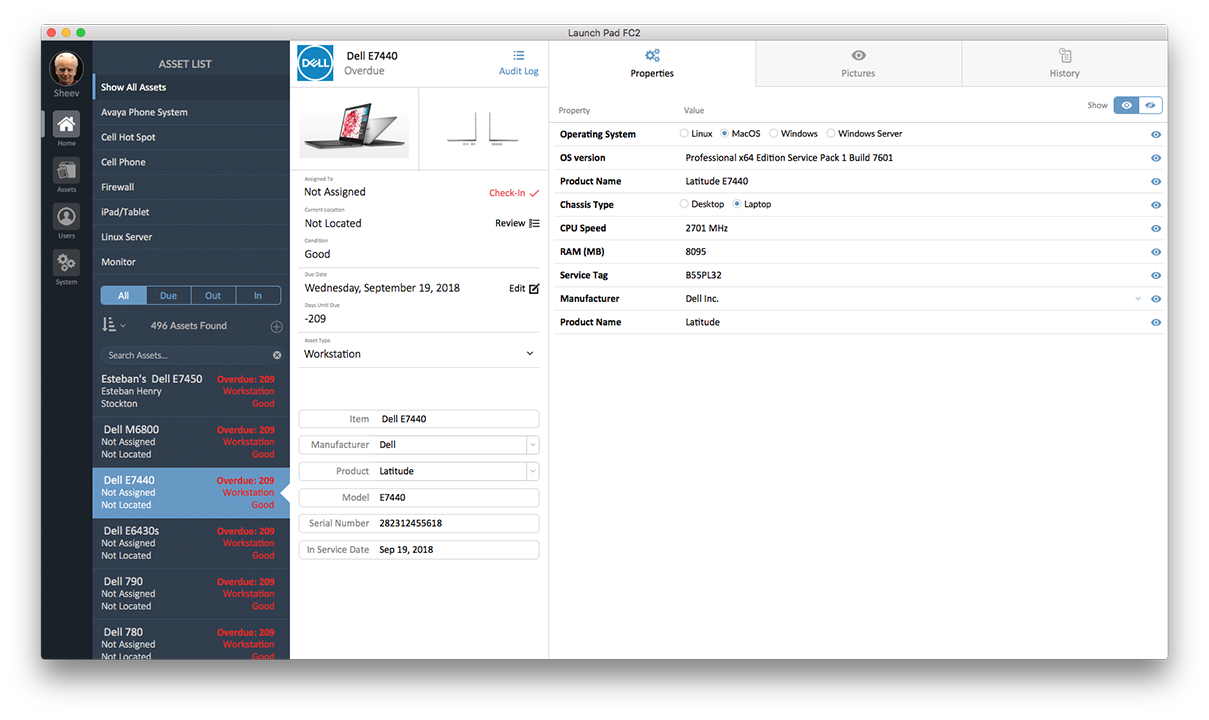
Task: Click CPU Speed value 2701 MHz
Action: coord(706,228)
